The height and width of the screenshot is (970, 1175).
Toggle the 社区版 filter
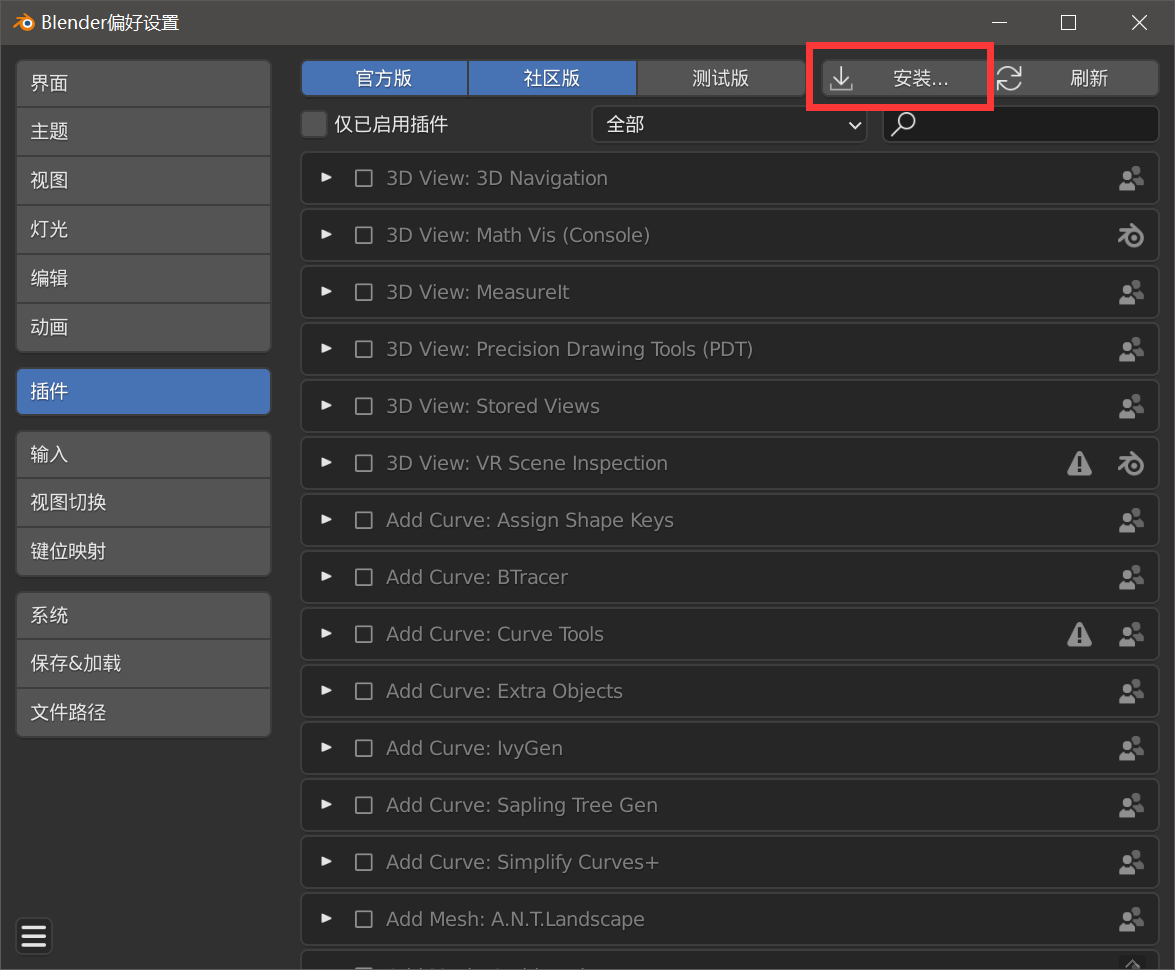pyautogui.click(x=552, y=78)
